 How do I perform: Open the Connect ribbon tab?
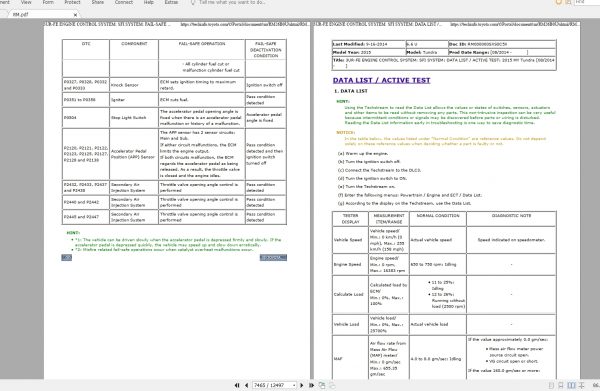[x=124, y=2]
